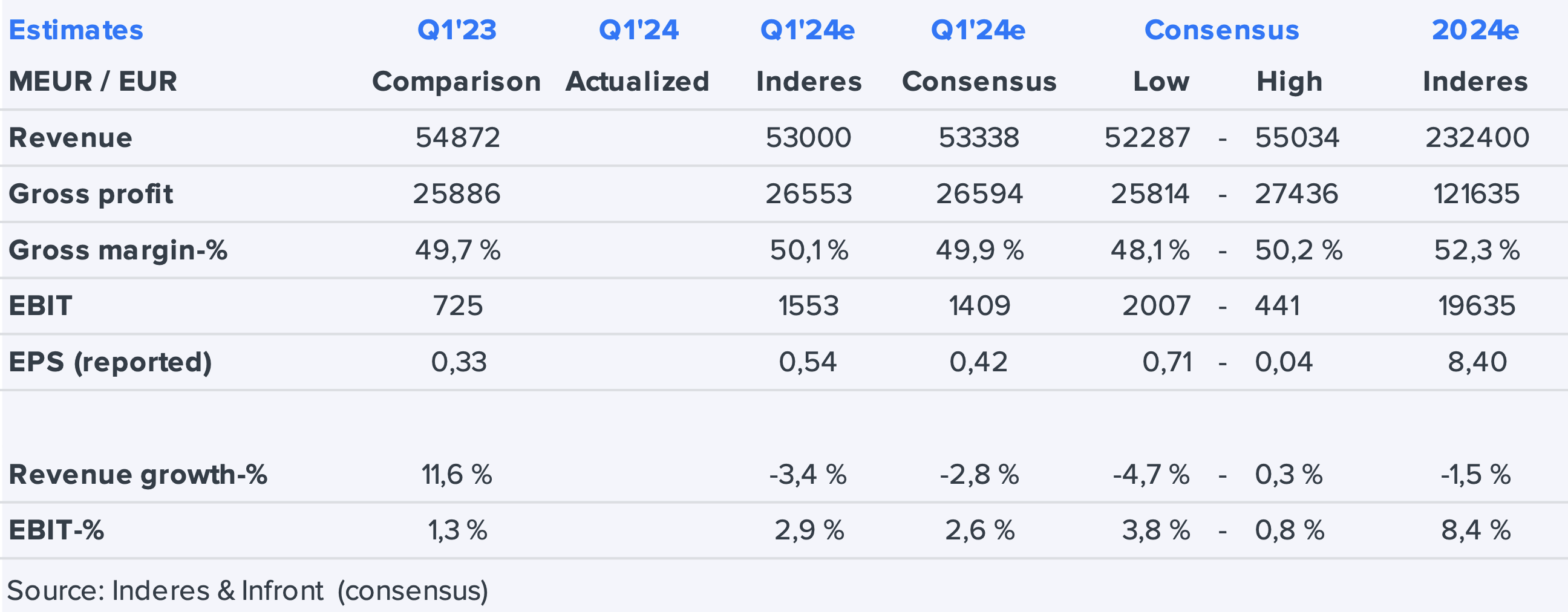Click the Inderes EBIT estimate 1553
The width and height of the screenshot is (1568, 612).
tap(808, 305)
